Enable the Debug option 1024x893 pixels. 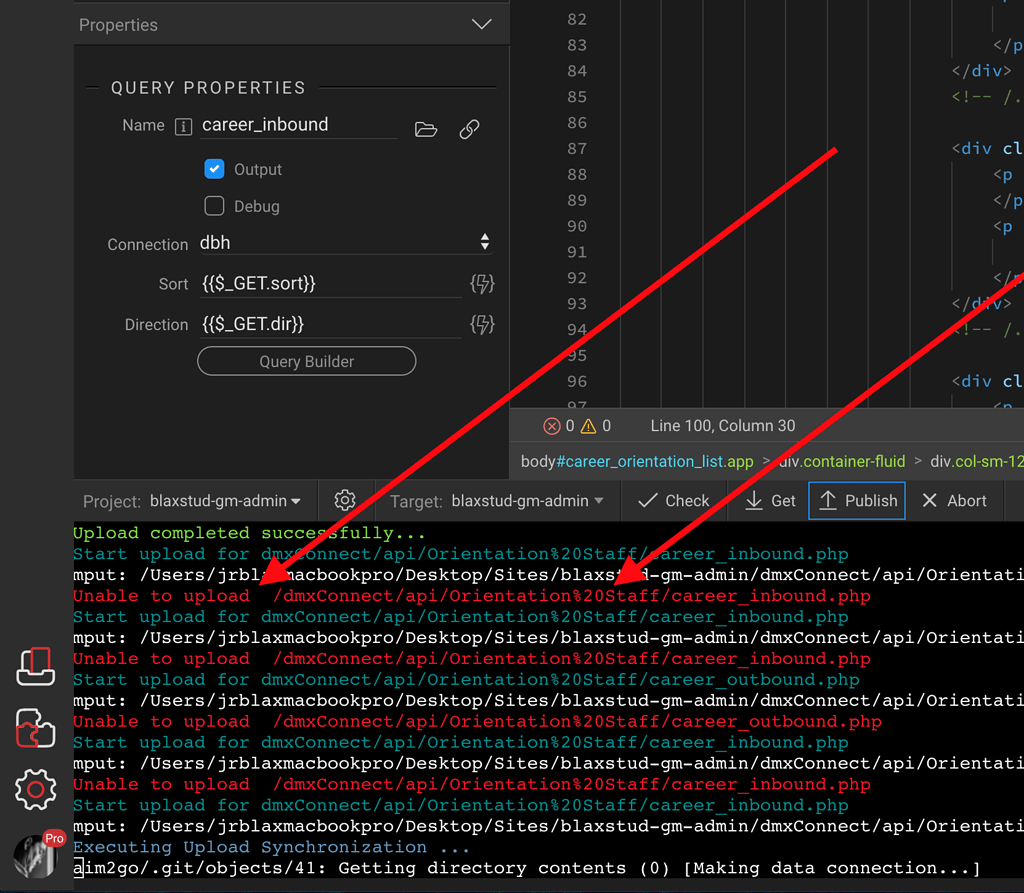point(214,206)
